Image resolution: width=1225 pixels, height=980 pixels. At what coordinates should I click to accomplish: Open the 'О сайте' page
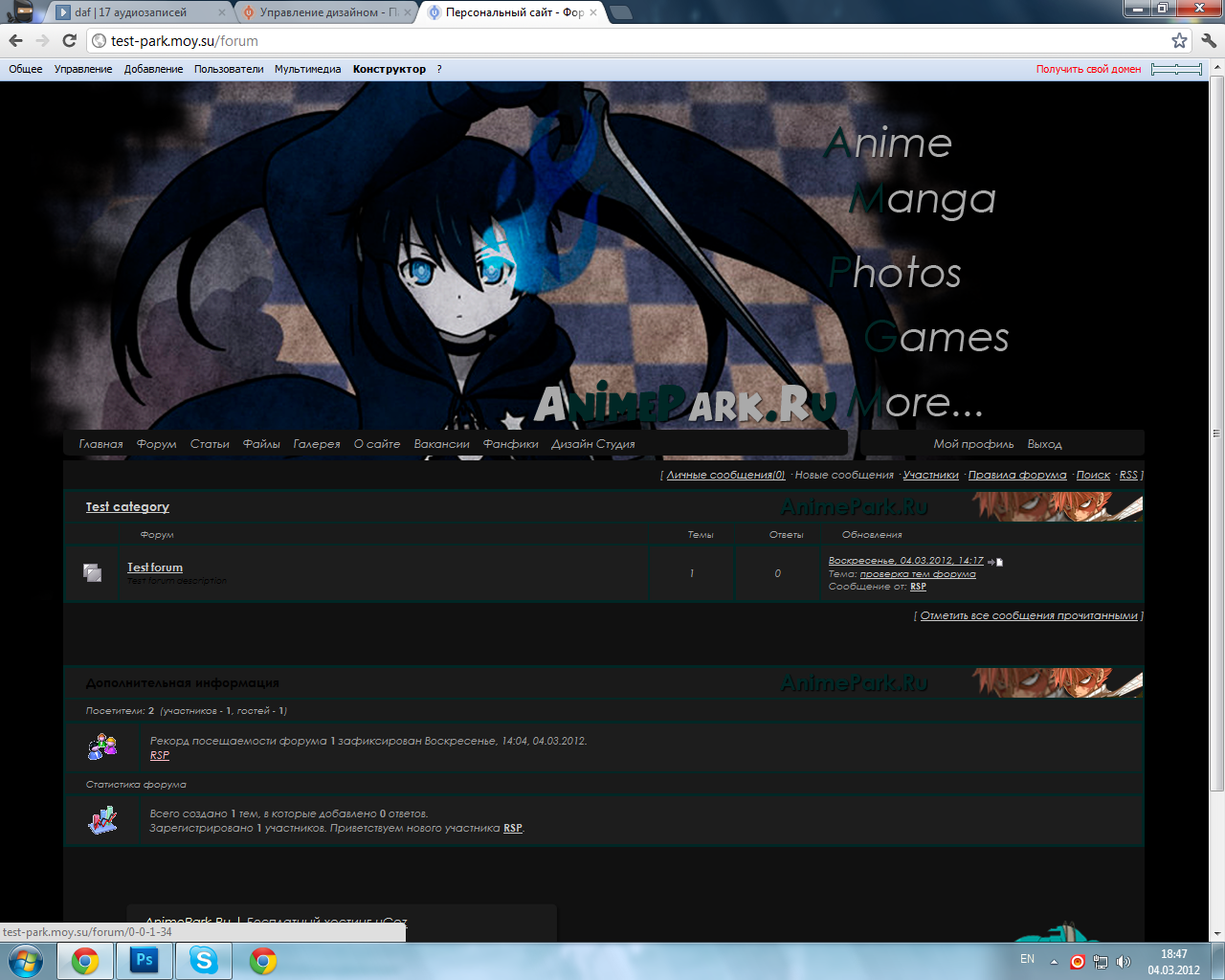click(x=377, y=444)
